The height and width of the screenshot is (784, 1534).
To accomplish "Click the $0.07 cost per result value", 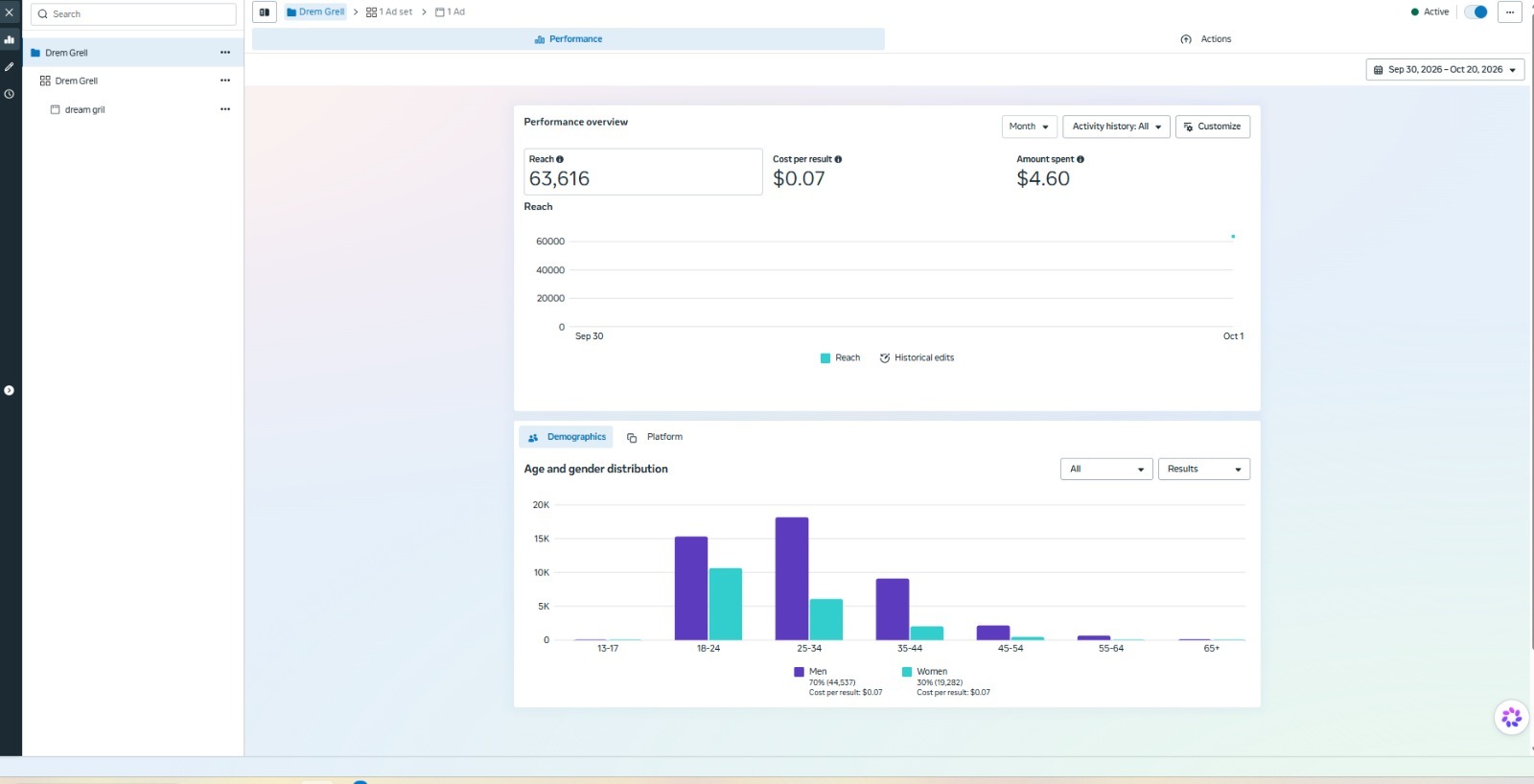I will [799, 179].
